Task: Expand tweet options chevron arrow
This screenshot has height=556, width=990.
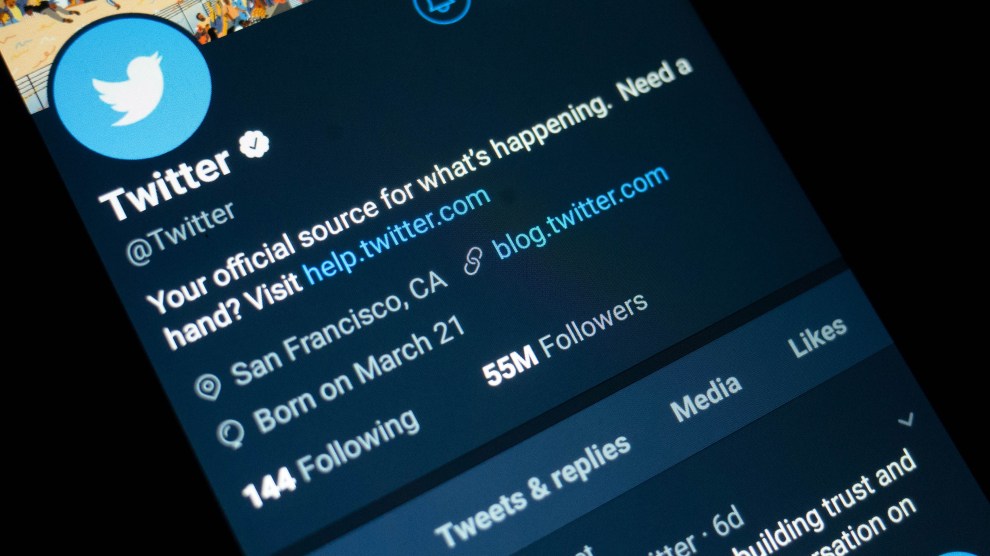Action: tap(906, 420)
